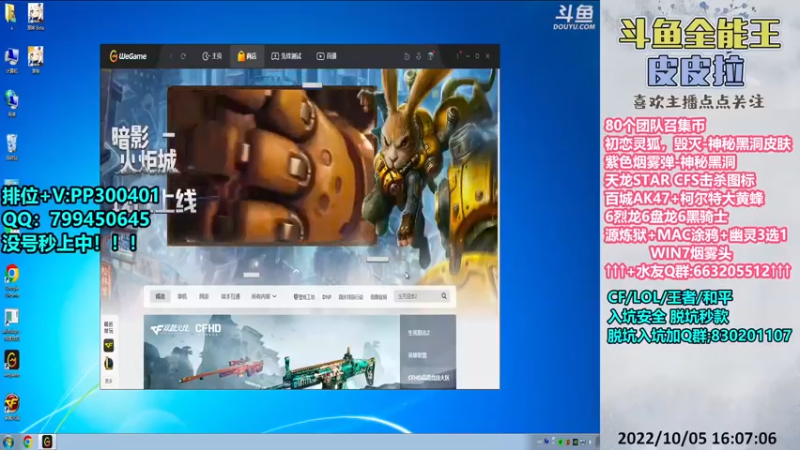Click the WeGame icon on taskbar

point(47,442)
